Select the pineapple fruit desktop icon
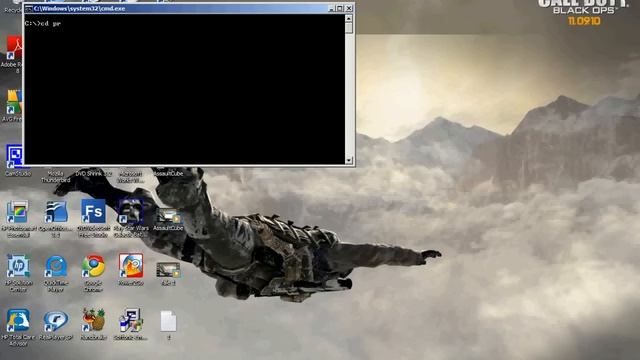640x360 pixels. (x=94, y=320)
